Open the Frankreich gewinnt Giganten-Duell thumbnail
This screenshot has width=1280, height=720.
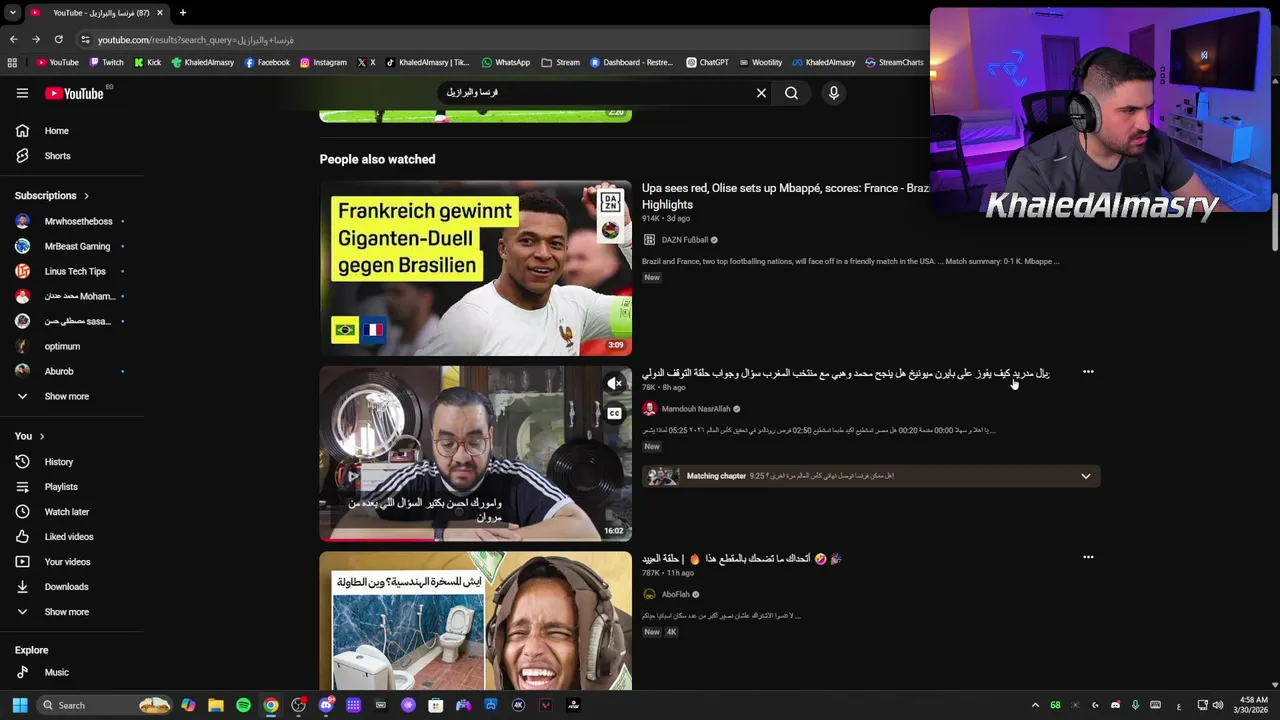(x=476, y=268)
